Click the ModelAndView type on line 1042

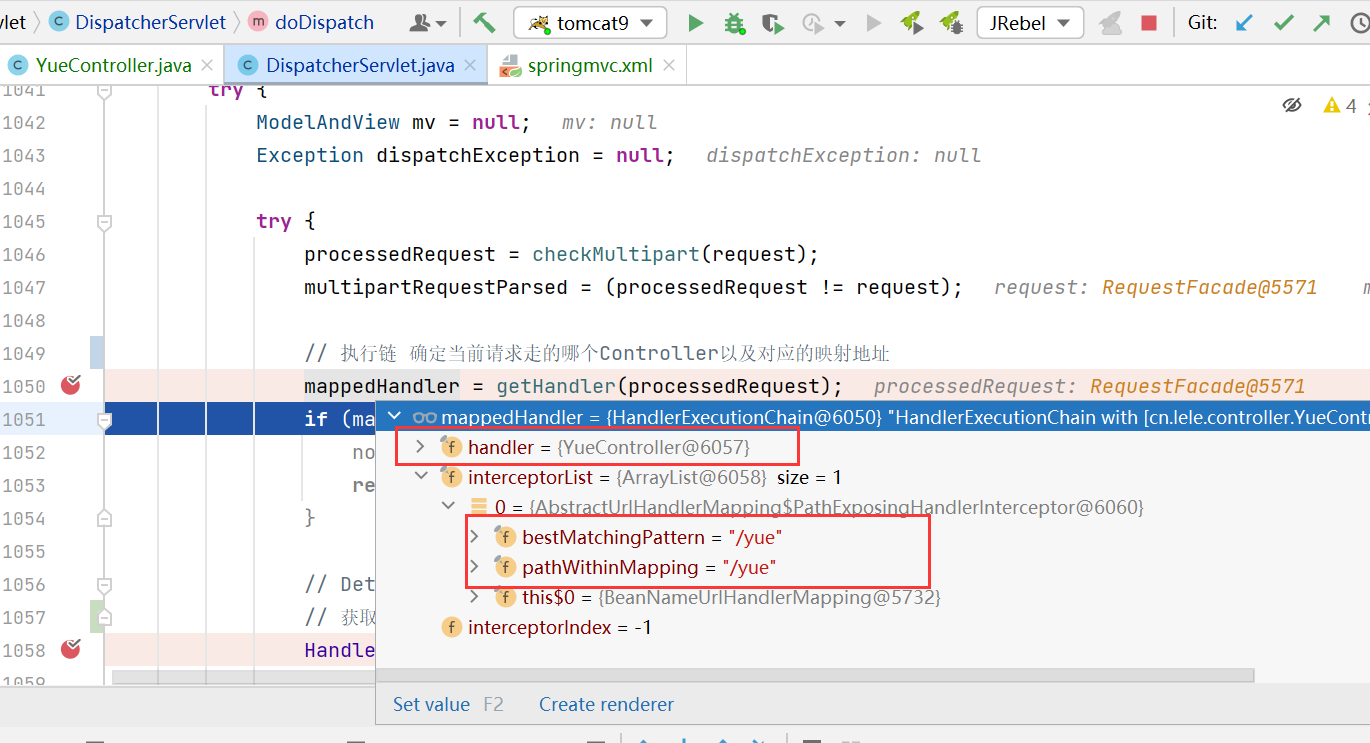pyautogui.click(x=328, y=122)
